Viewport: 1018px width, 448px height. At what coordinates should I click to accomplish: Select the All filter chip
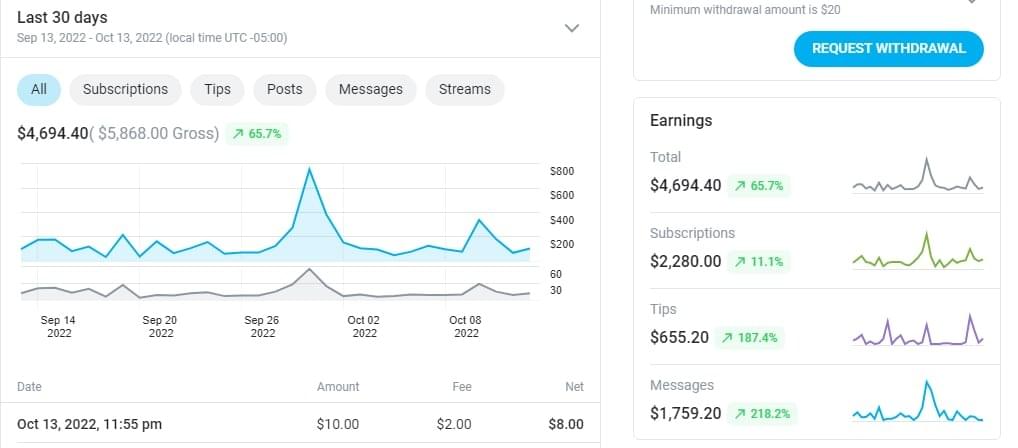(x=39, y=89)
